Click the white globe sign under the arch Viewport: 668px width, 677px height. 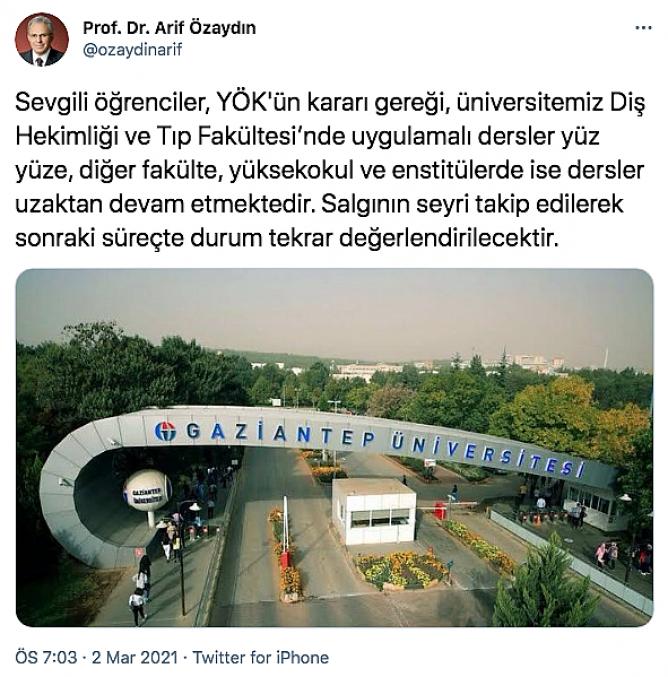(x=147, y=492)
